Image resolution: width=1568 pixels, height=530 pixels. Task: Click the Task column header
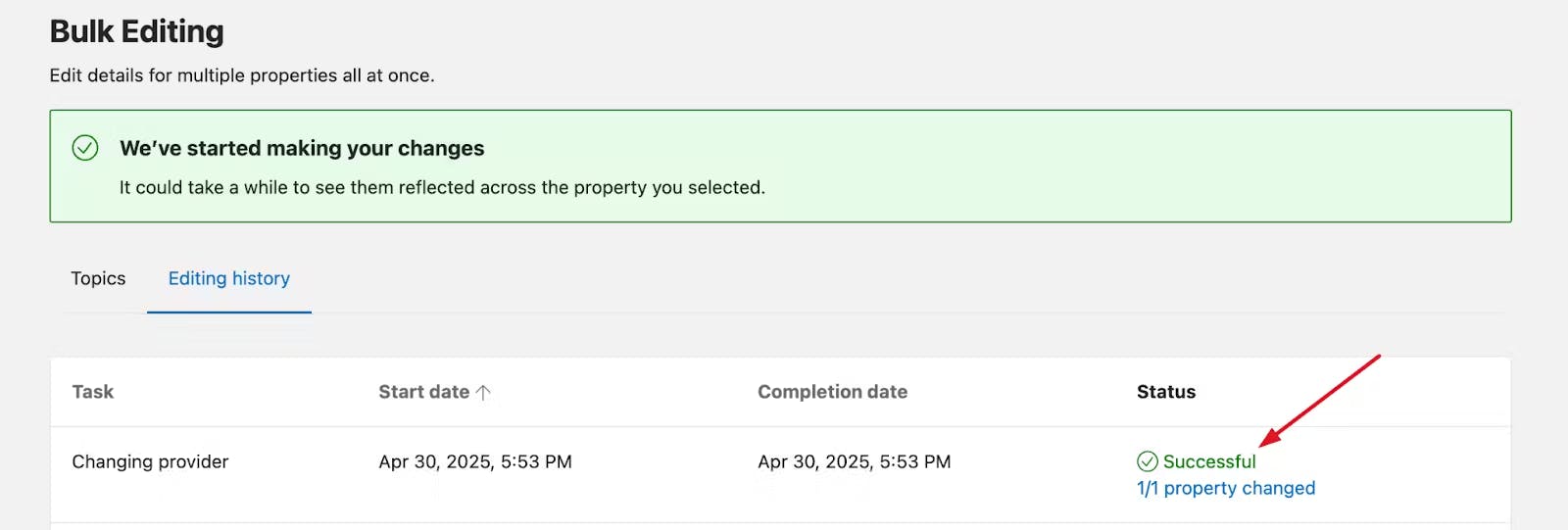pos(93,392)
